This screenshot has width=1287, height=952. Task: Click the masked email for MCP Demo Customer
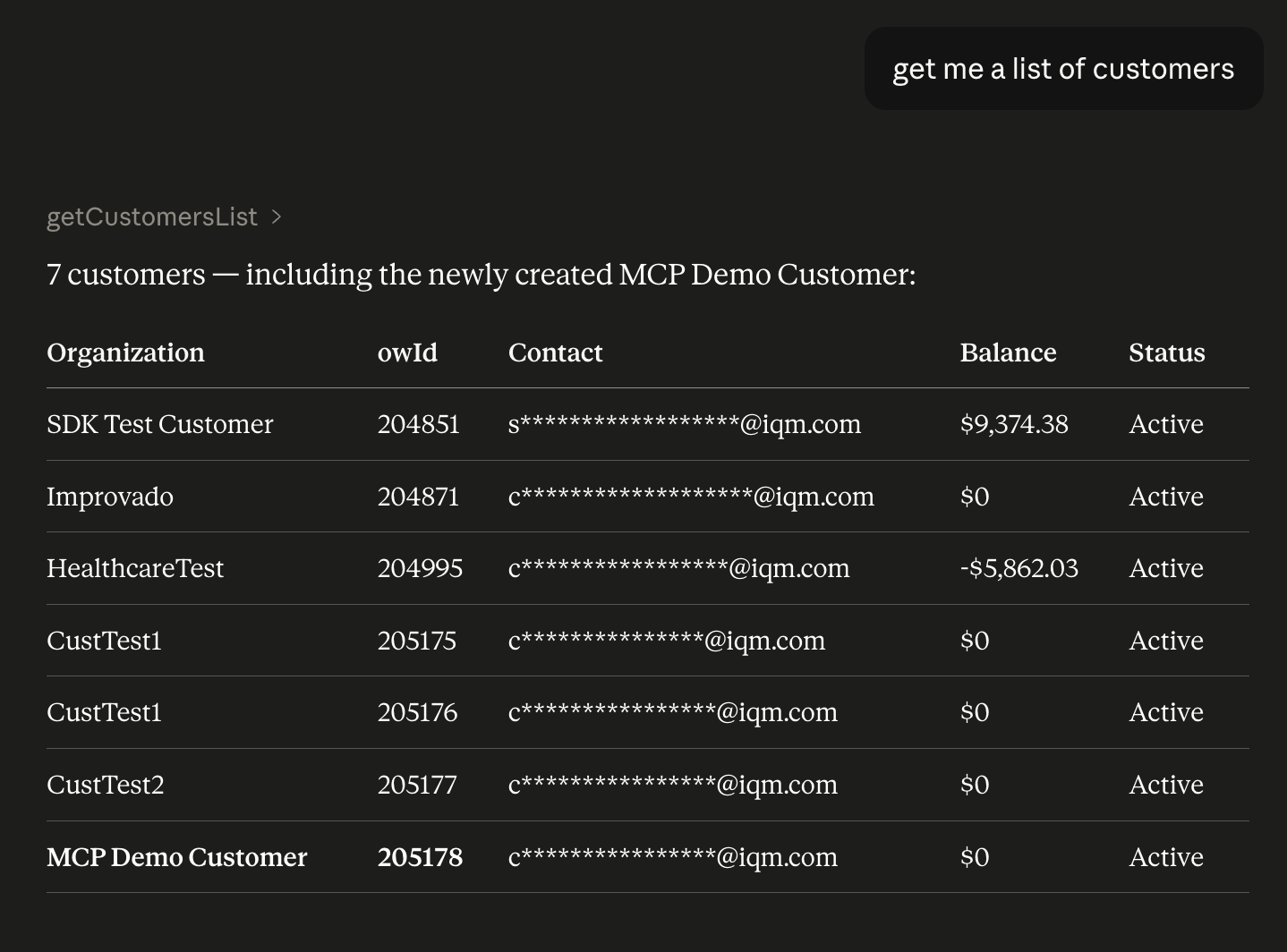click(673, 857)
